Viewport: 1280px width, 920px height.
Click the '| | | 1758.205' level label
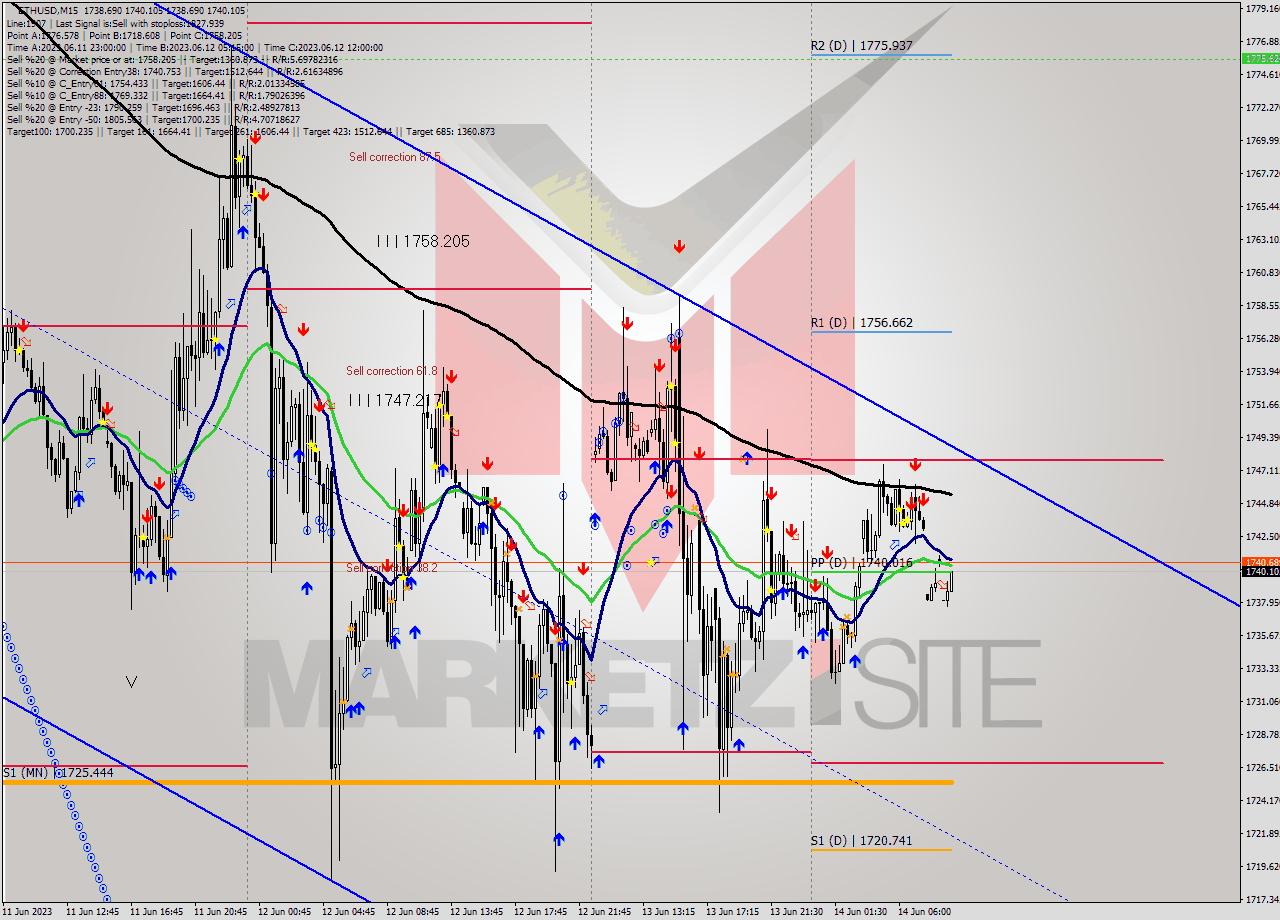[423, 241]
